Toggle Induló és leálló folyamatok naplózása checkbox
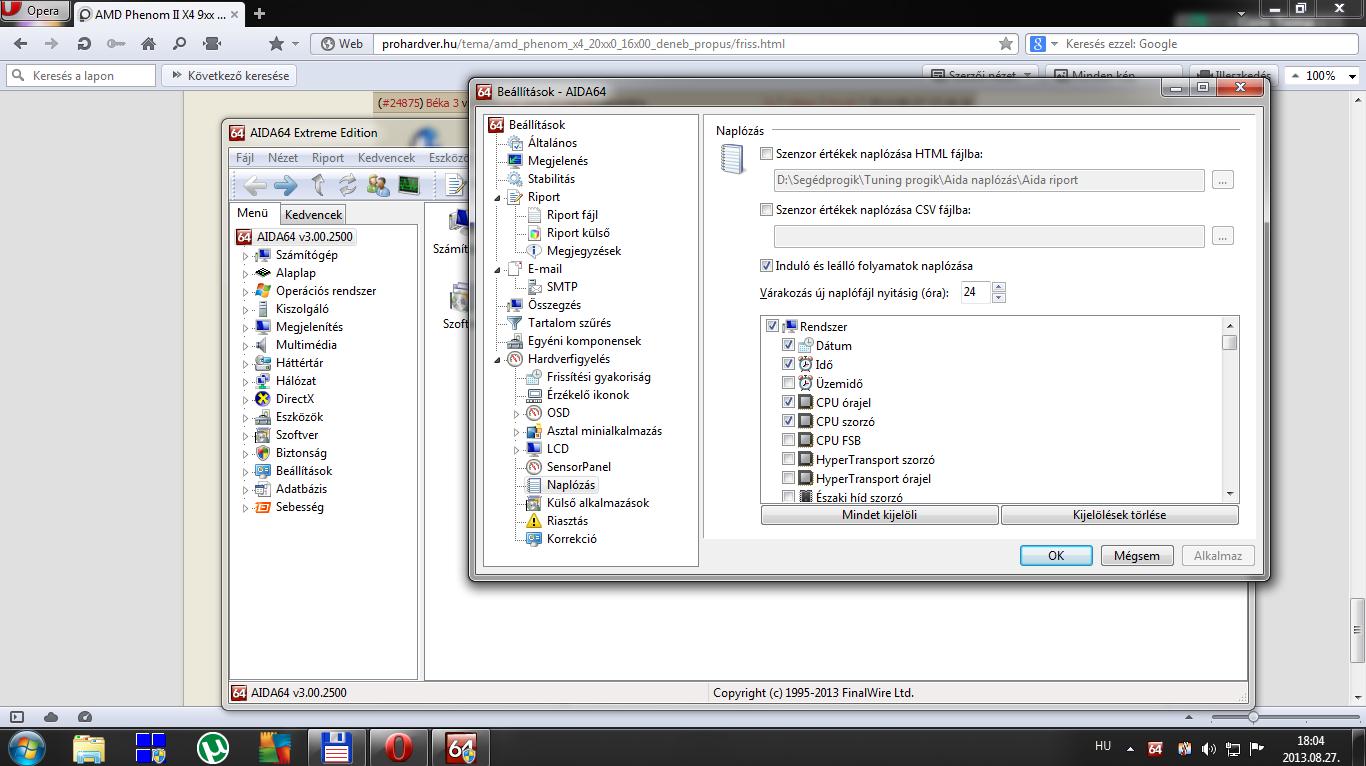Image resolution: width=1366 pixels, height=766 pixels. pyautogui.click(x=767, y=266)
